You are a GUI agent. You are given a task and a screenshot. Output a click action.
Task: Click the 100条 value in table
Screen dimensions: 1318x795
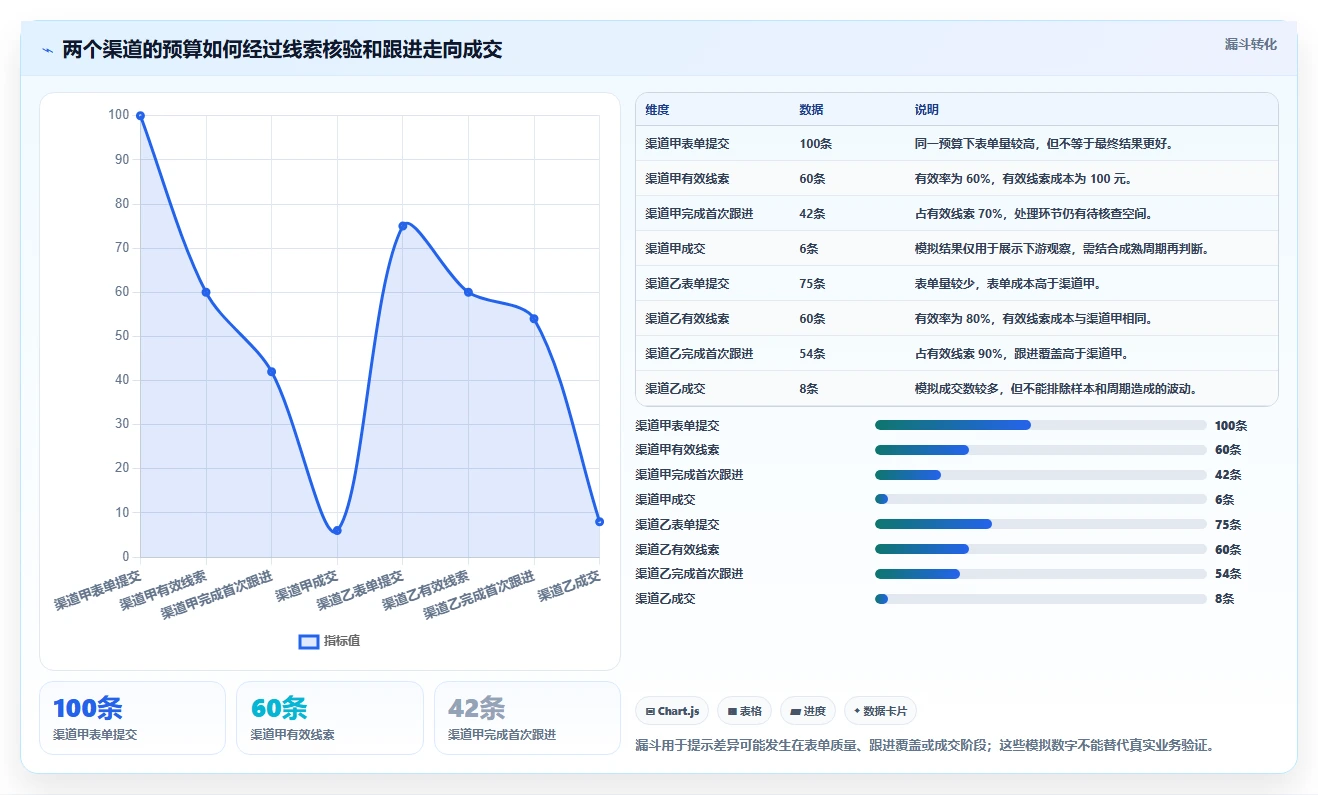(815, 144)
